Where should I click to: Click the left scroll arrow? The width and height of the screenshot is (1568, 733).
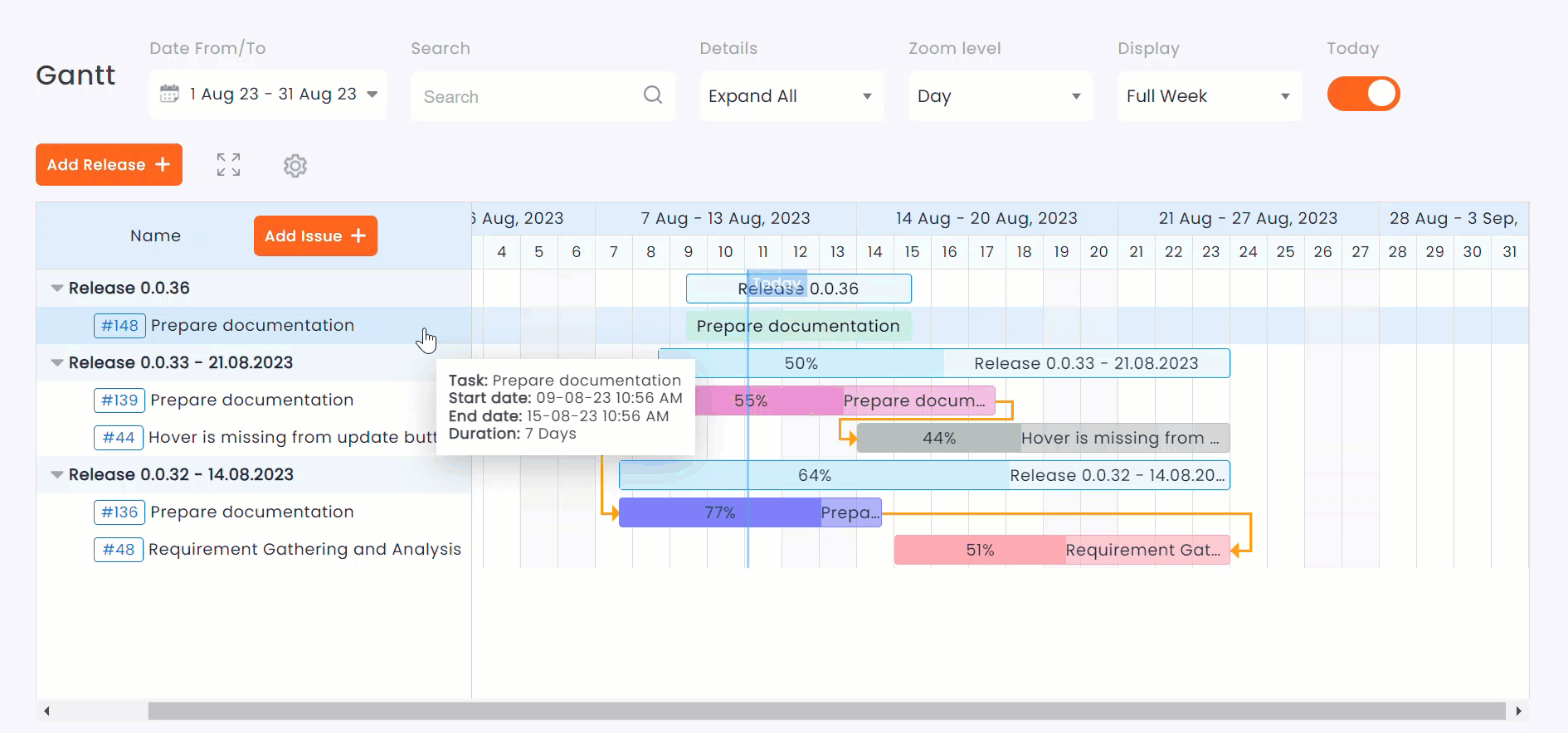[47, 711]
